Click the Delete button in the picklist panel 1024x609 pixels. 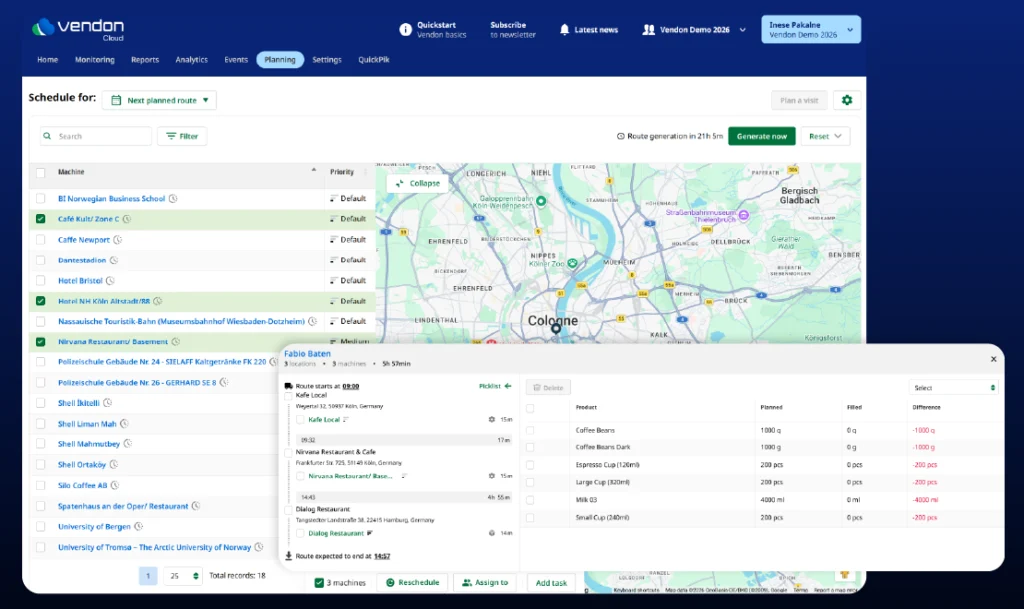coord(548,388)
